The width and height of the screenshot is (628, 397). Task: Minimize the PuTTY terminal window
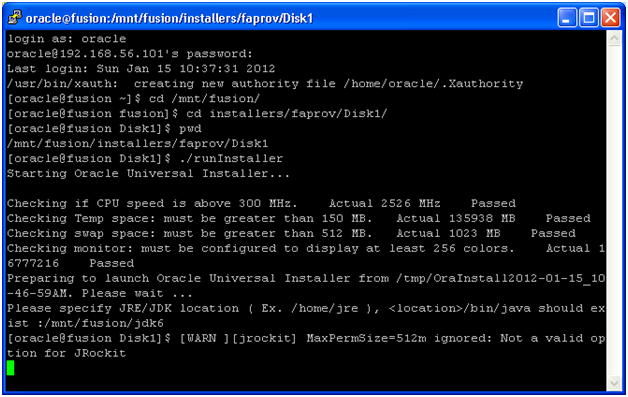[567, 18]
